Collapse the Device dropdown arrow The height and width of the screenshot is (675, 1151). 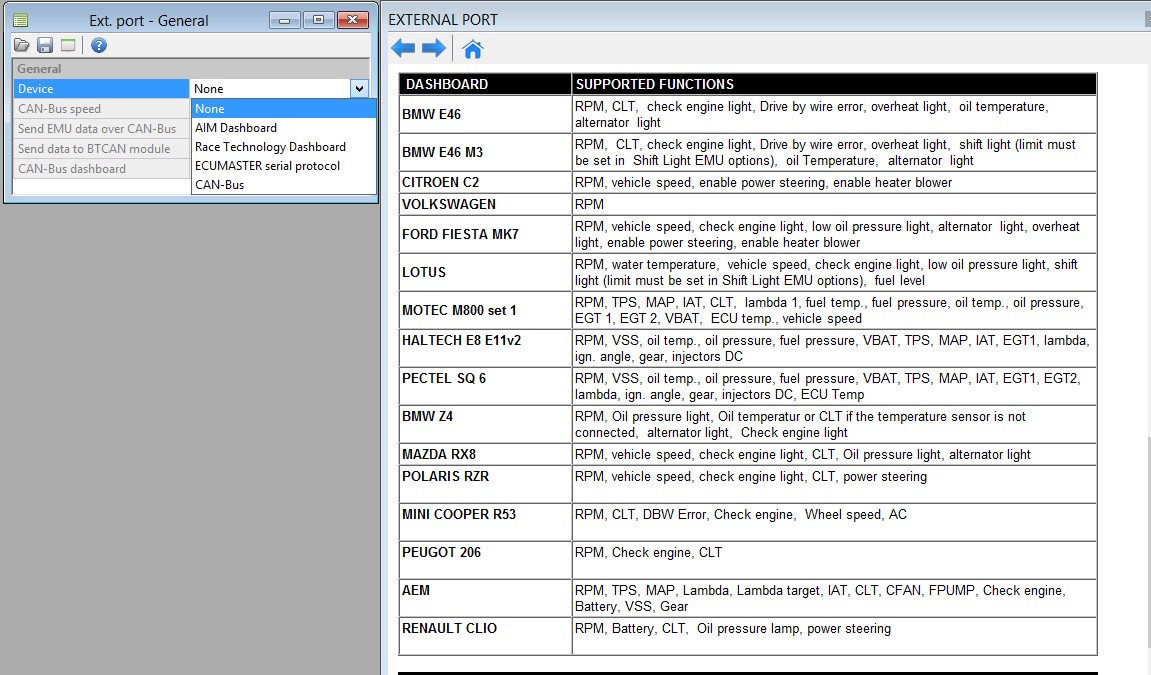tap(359, 89)
